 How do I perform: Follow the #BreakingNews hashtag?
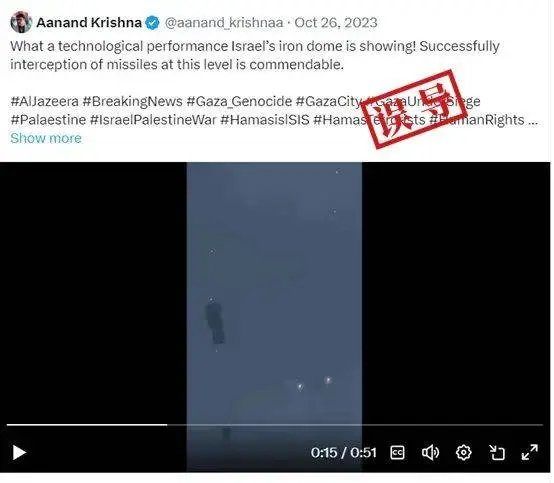tap(132, 102)
